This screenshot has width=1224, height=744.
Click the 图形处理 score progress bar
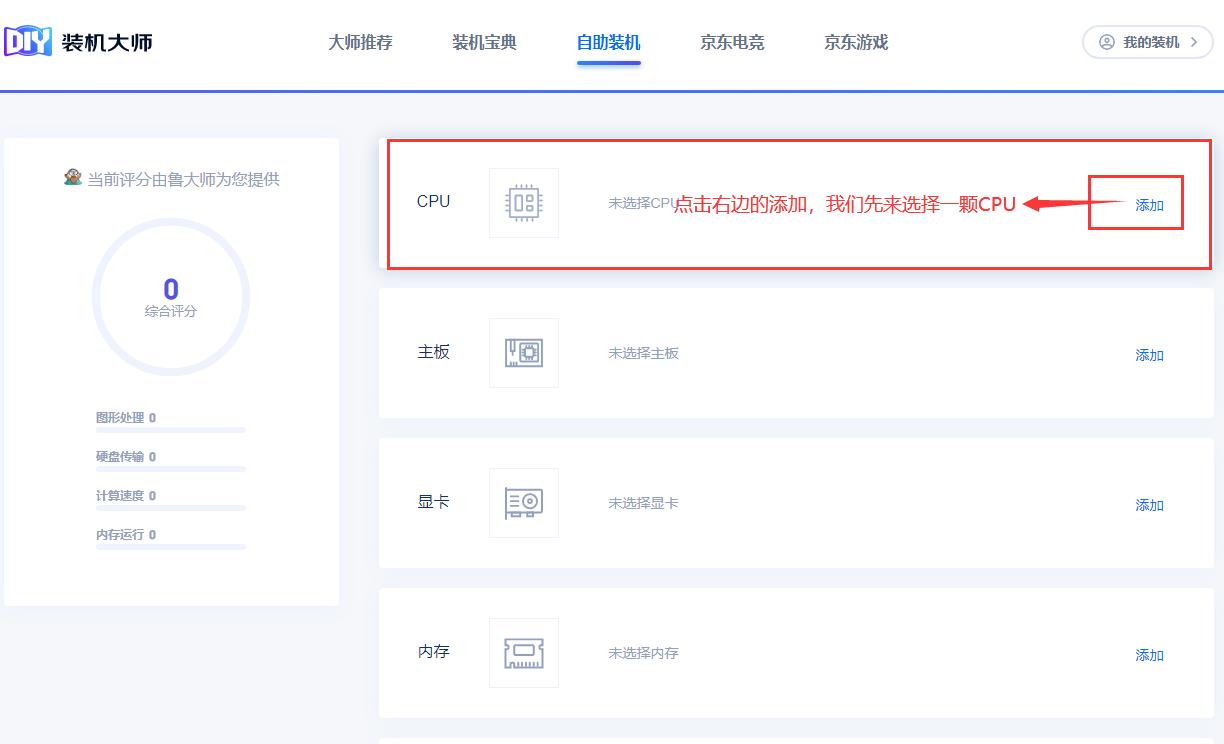171,429
